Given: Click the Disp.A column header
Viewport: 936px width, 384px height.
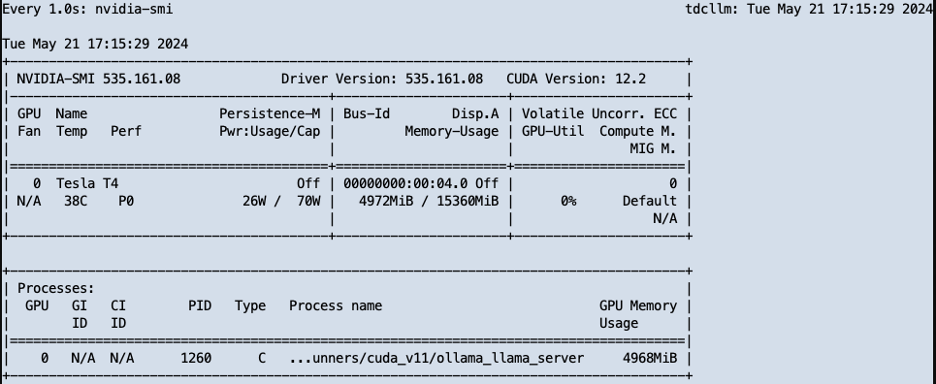Looking at the screenshot, I should [x=475, y=113].
